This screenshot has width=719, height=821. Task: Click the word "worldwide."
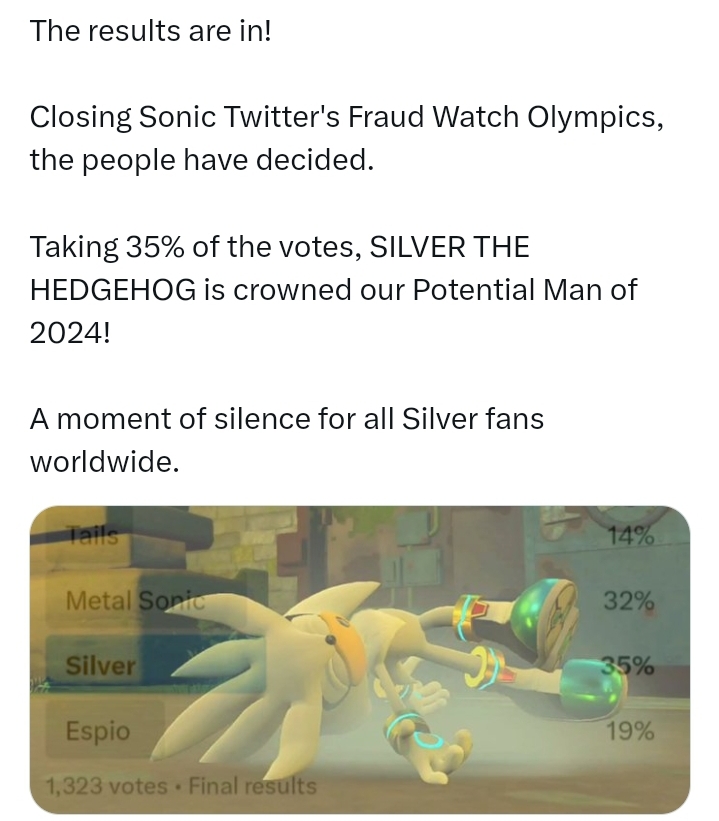click(105, 462)
